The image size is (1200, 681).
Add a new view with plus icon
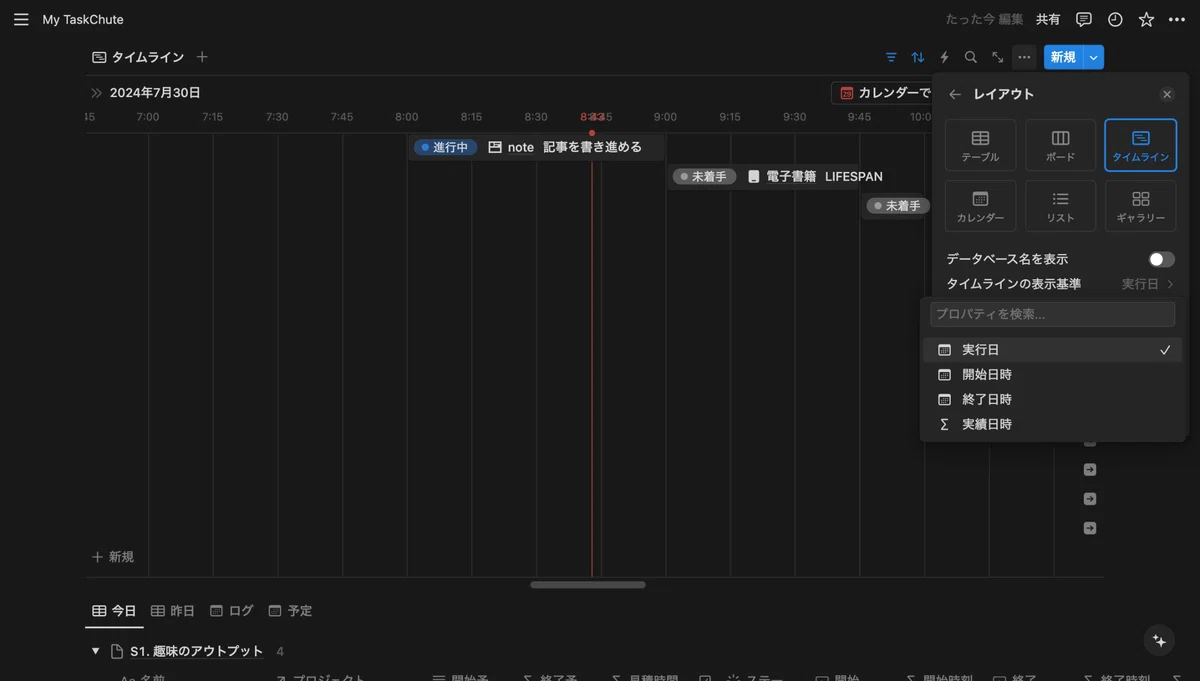coord(202,57)
